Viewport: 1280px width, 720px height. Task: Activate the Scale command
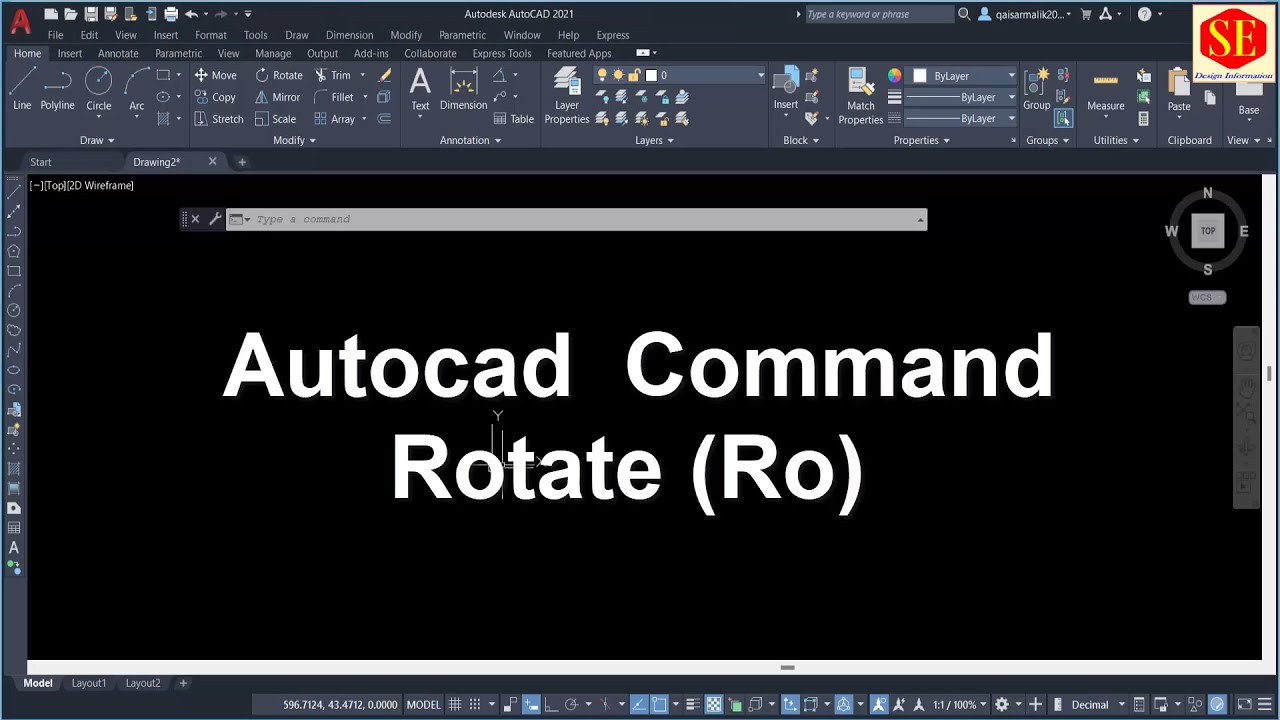coord(275,118)
